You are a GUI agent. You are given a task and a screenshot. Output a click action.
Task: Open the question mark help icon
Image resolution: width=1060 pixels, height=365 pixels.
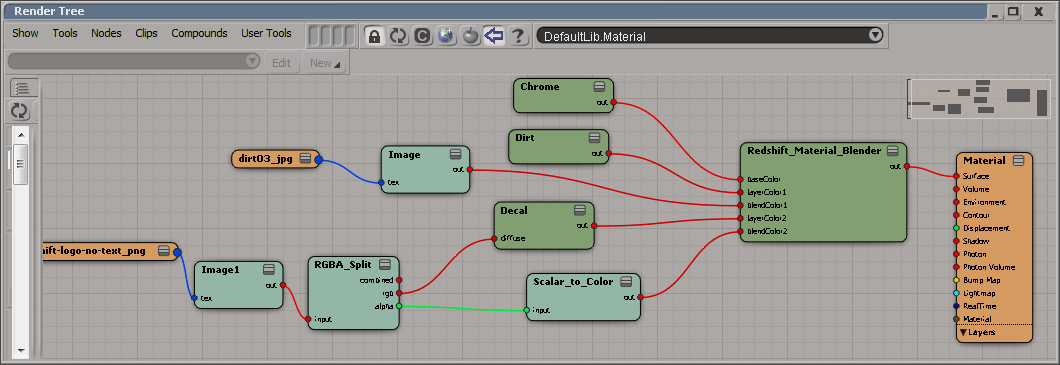(518, 35)
